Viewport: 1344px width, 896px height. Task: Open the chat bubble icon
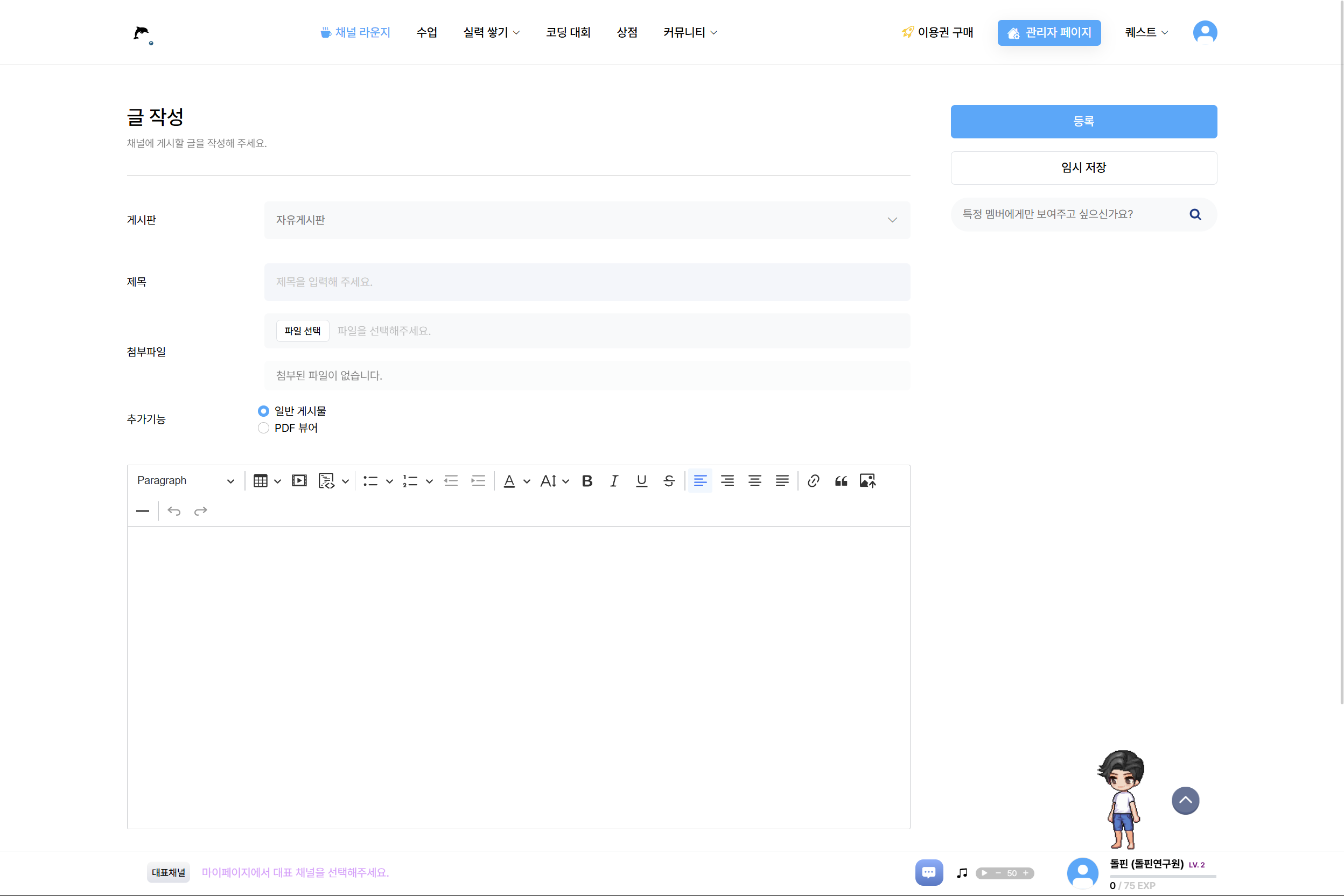[928, 872]
